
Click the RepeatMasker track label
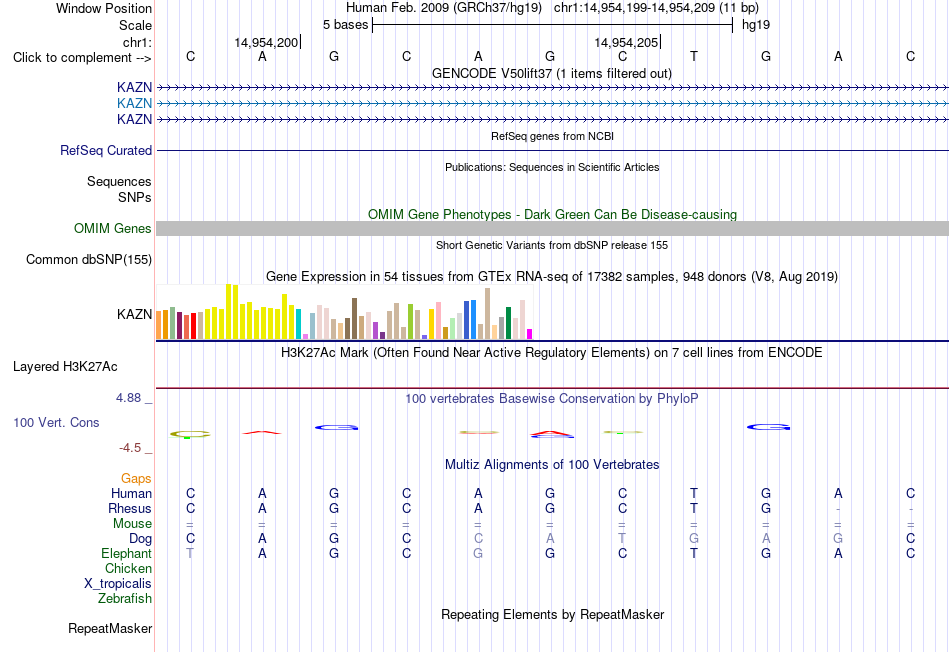(x=110, y=628)
